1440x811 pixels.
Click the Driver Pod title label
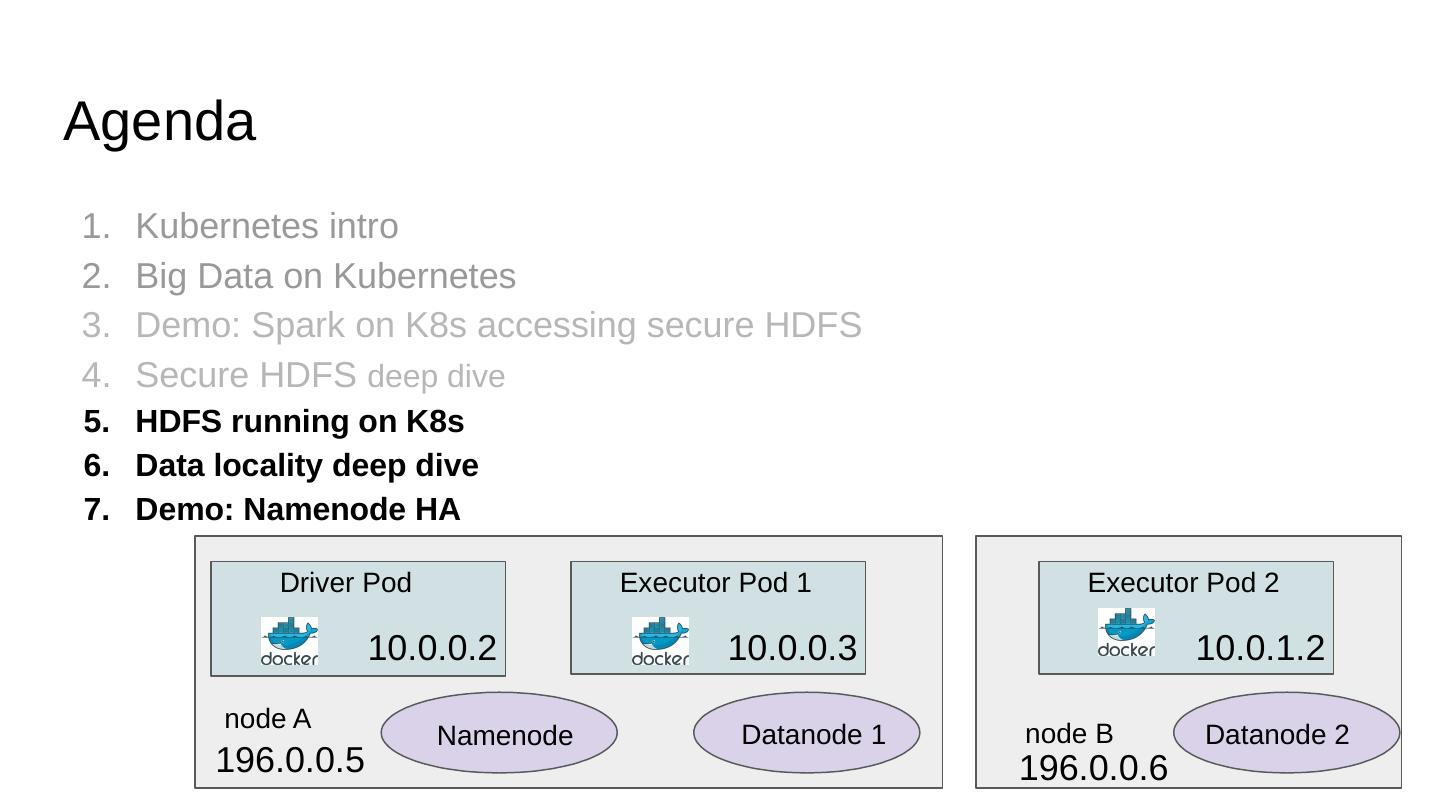tap(345, 583)
